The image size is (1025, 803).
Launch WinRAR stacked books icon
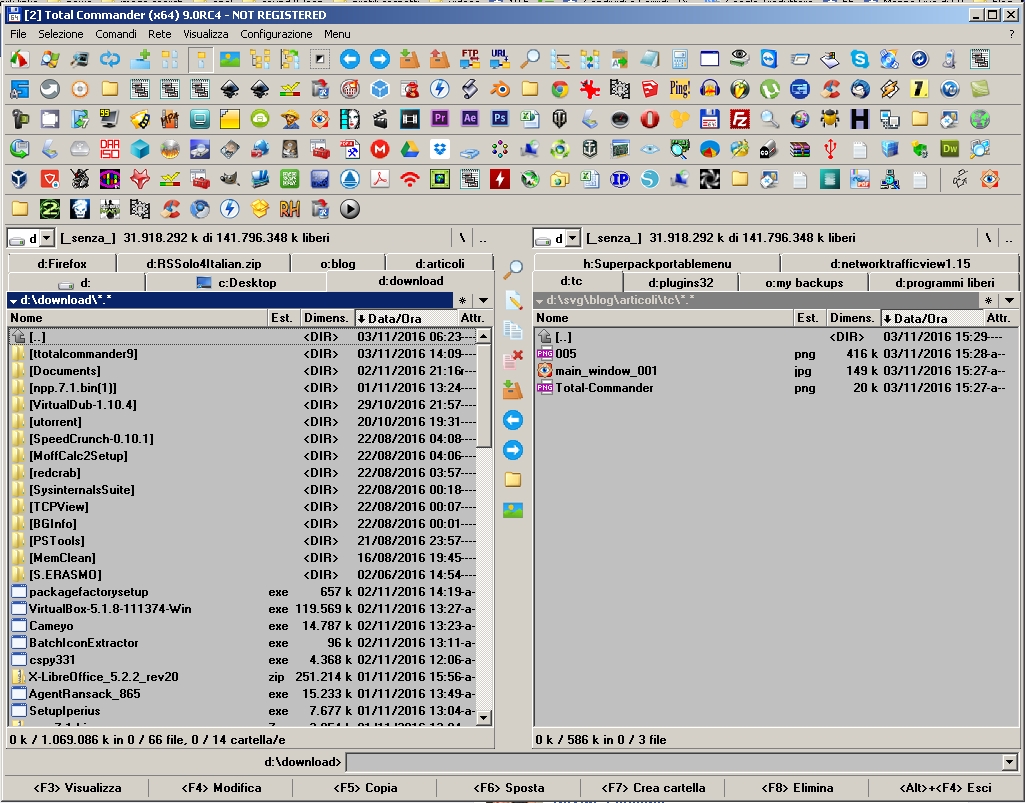(799, 149)
